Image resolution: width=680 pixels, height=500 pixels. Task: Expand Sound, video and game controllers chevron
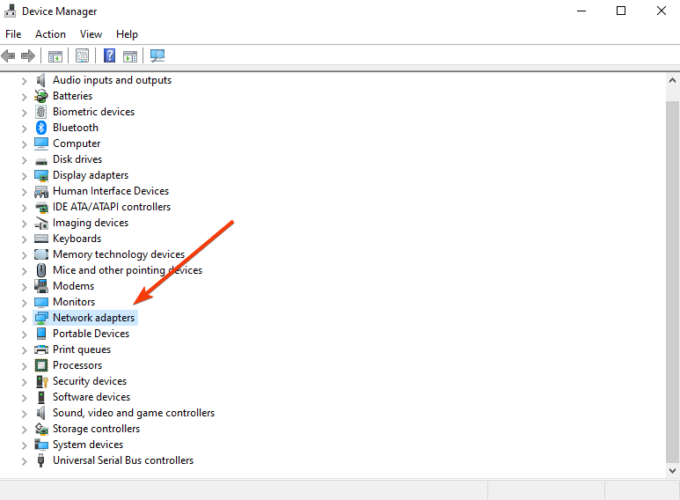(24, 414)
